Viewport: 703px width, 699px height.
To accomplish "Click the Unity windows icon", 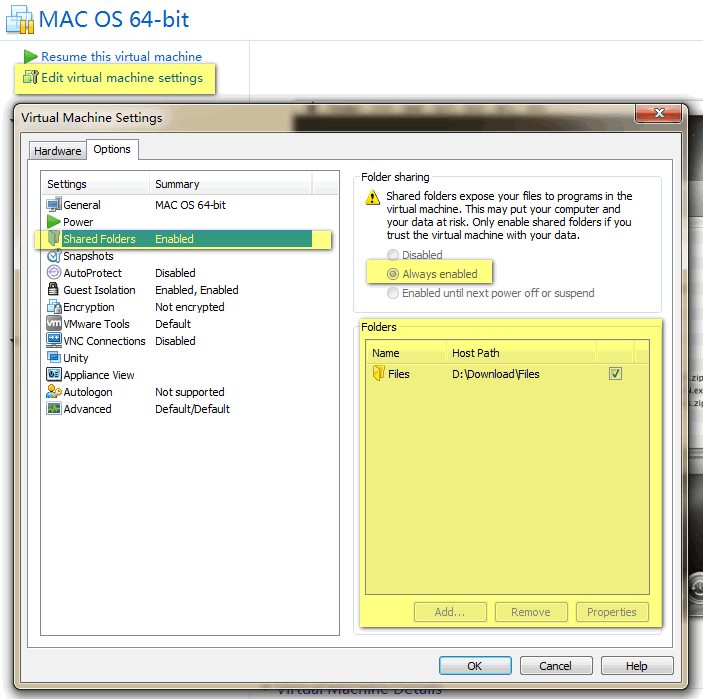I will tap(54, 357).
